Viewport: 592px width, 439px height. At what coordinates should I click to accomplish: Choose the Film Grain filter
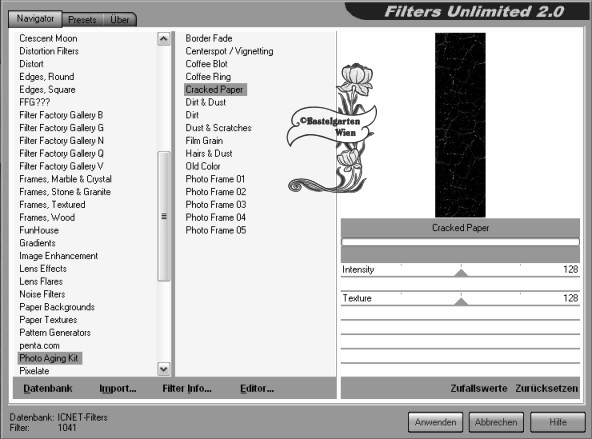204,141
